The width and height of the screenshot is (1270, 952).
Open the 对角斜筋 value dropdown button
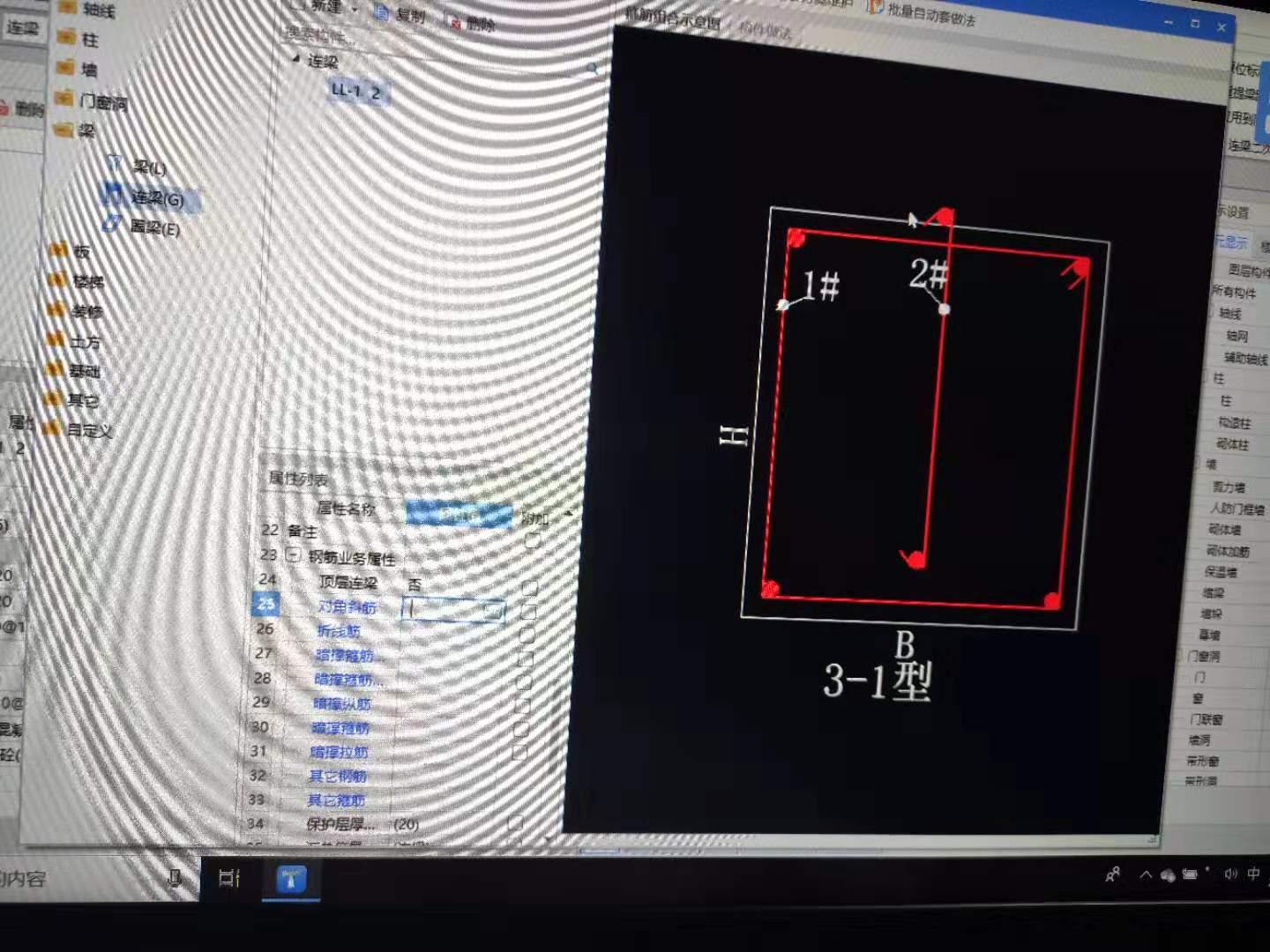pos(494,610)
